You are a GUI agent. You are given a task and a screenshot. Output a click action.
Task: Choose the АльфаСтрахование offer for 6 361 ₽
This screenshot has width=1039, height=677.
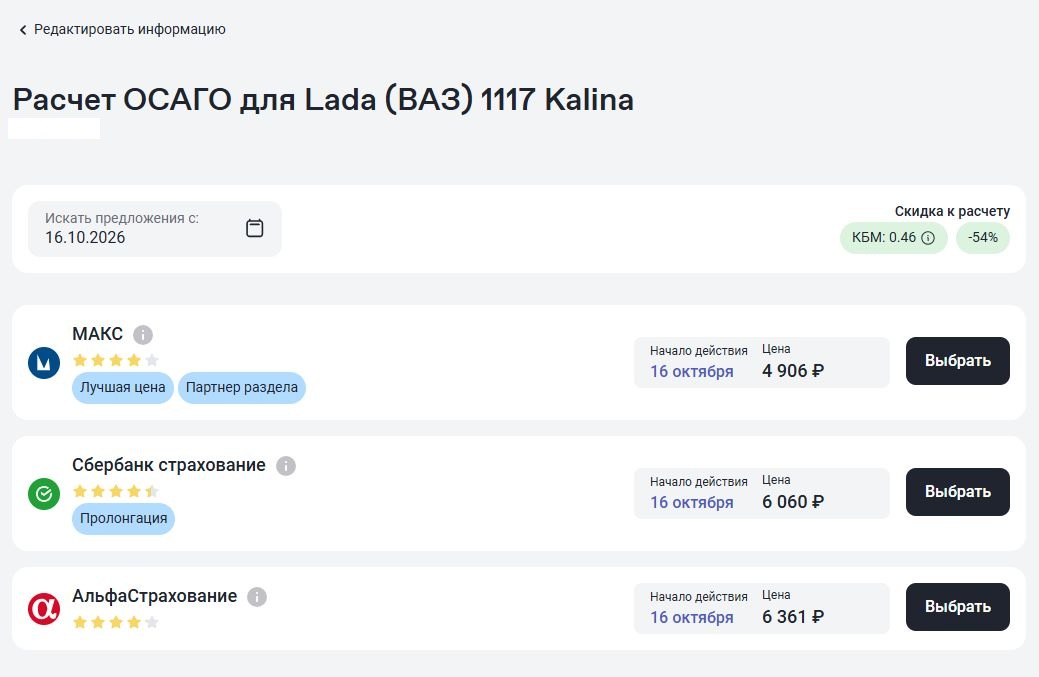(x=957, y=607)
